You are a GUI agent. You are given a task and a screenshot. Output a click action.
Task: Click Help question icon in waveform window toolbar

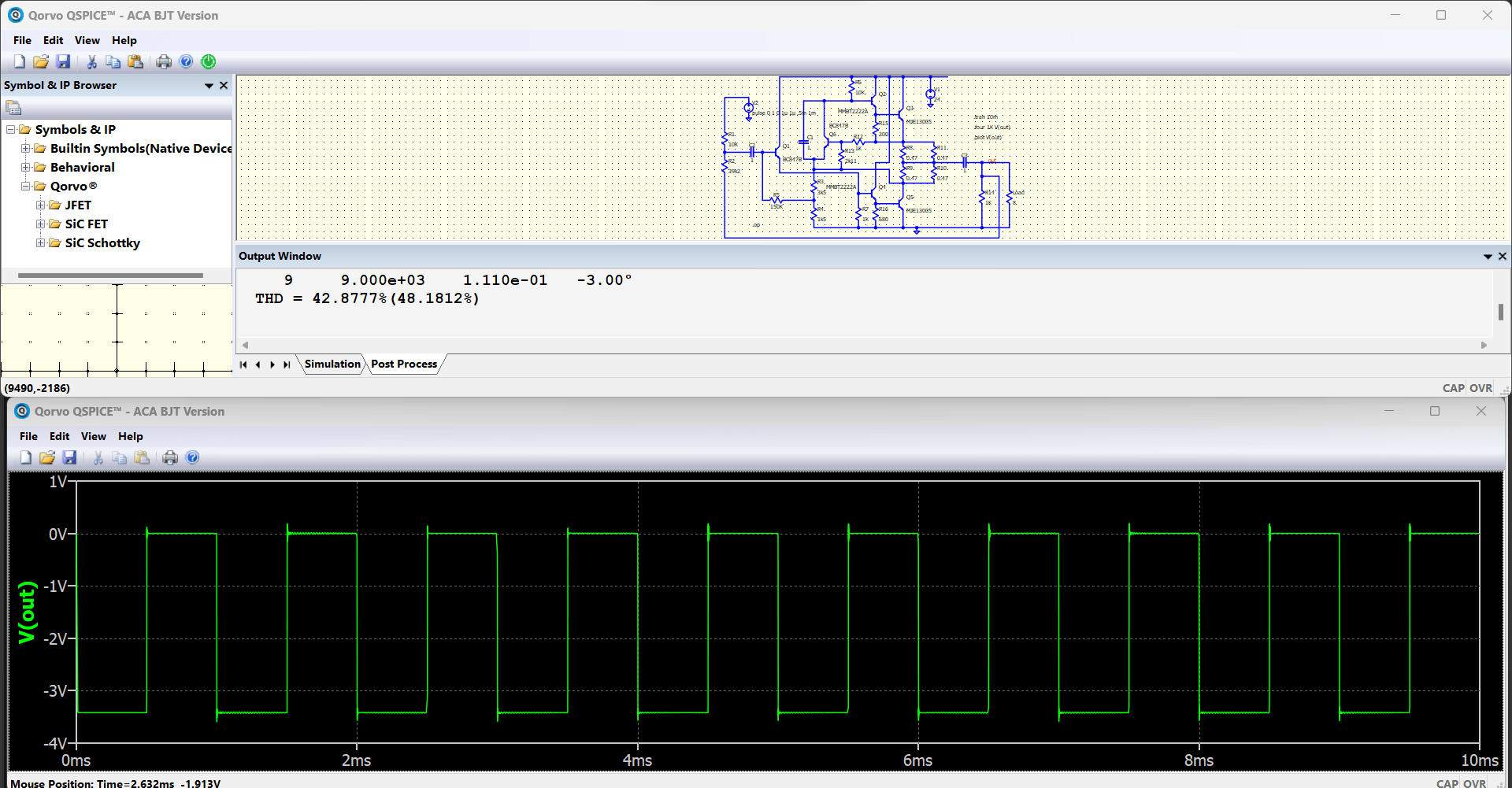pyautogui.click(x=192, y=457)
